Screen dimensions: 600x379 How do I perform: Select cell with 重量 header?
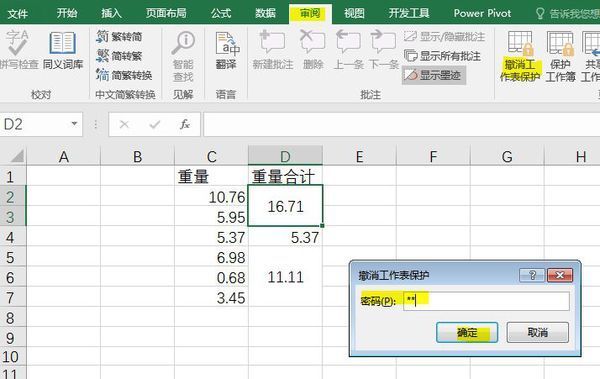pos(211,176)
